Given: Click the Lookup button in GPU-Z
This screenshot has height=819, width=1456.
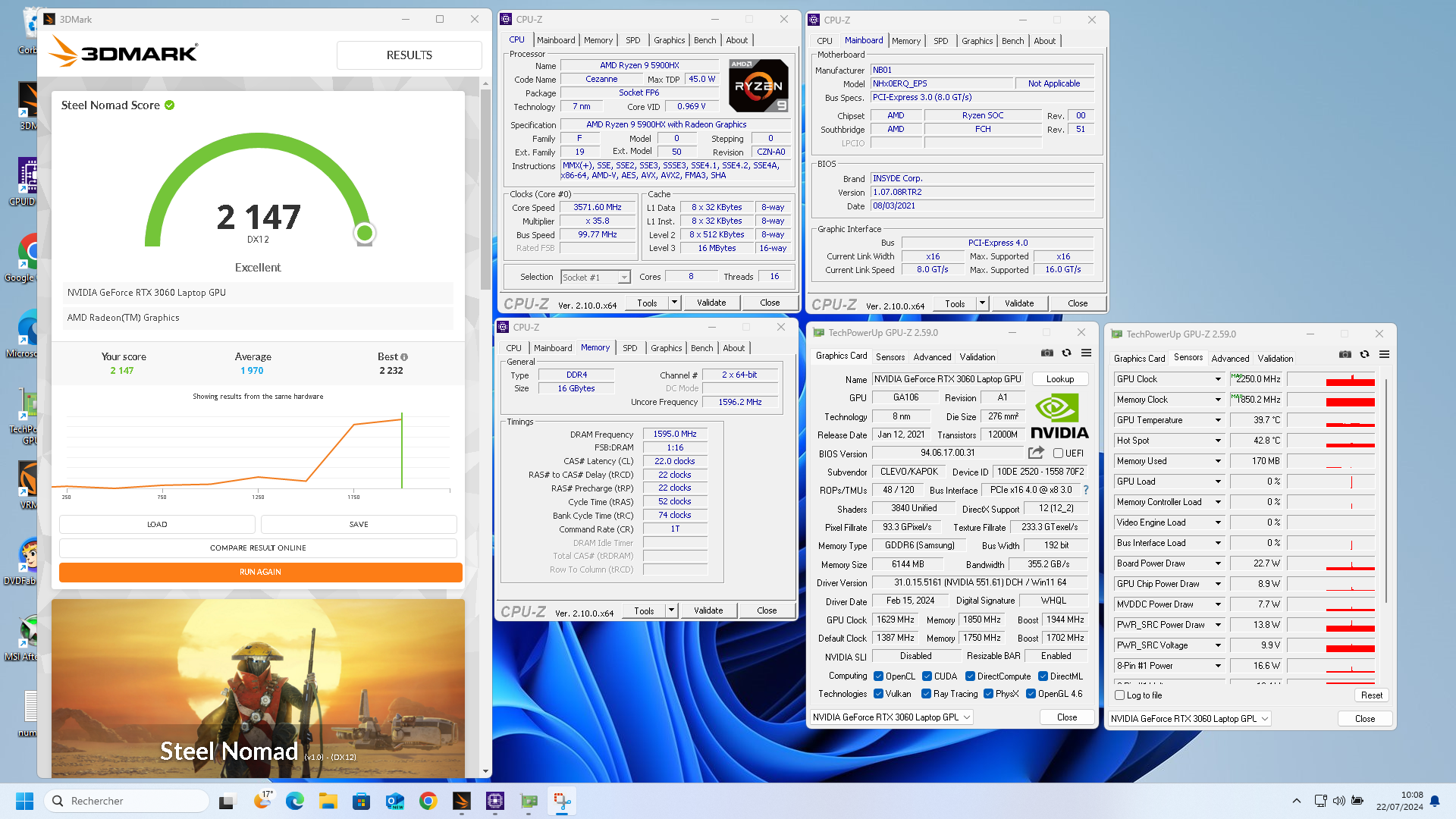Looking at the screenshot, I should tap(1060, 379).
